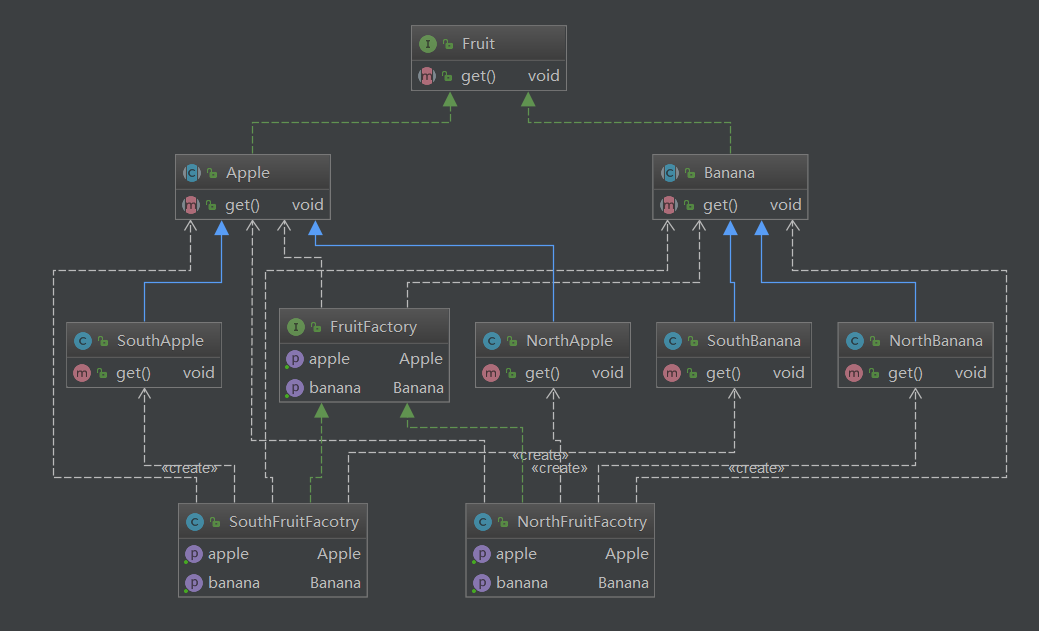Click the interface icon beside Fruit
This screenshot has width=1039, height=631.
pos(428,44)
